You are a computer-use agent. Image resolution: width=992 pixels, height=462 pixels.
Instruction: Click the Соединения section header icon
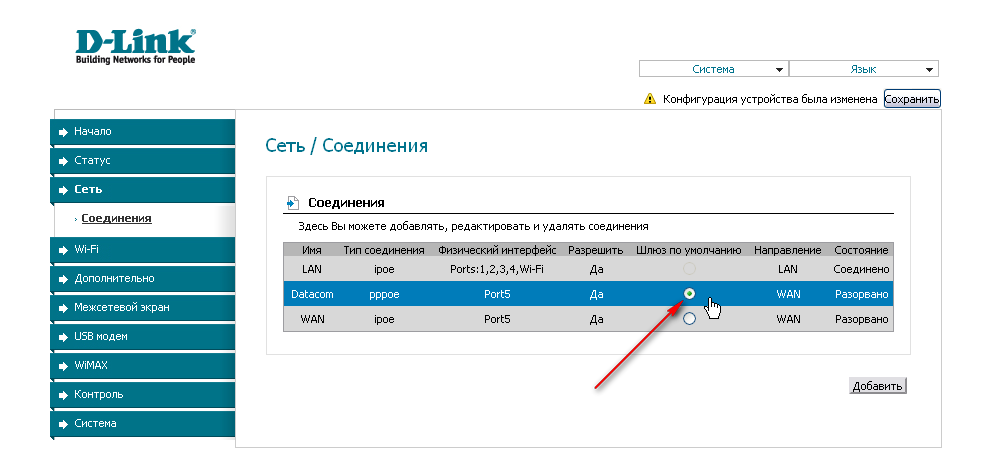point(292,203)
